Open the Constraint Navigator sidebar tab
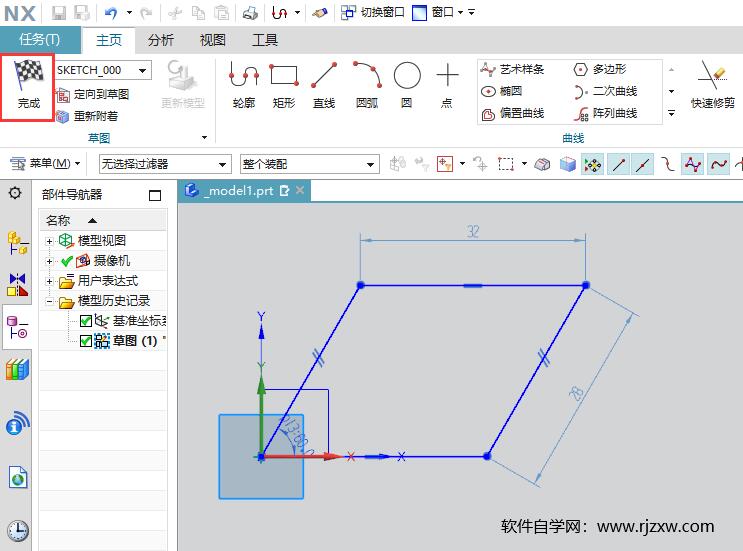This screenshot has height=551, width=743. (x=17, y=284)
